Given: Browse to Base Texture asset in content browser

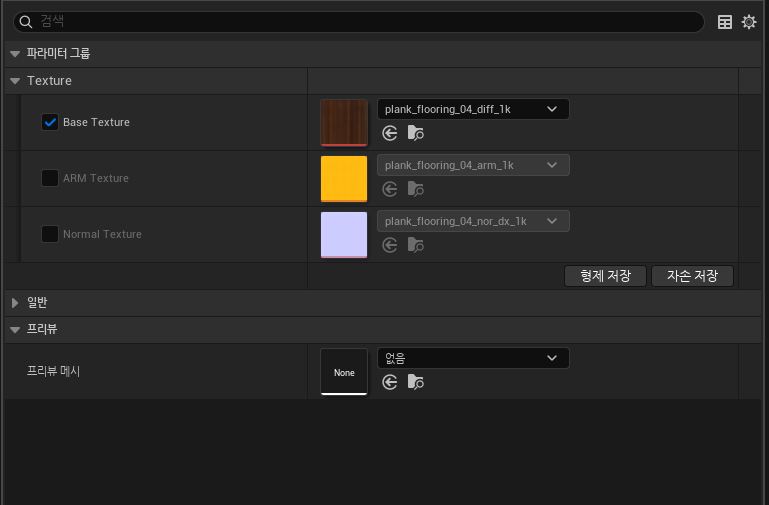Looking at the screenshot, I should [416, 133].
